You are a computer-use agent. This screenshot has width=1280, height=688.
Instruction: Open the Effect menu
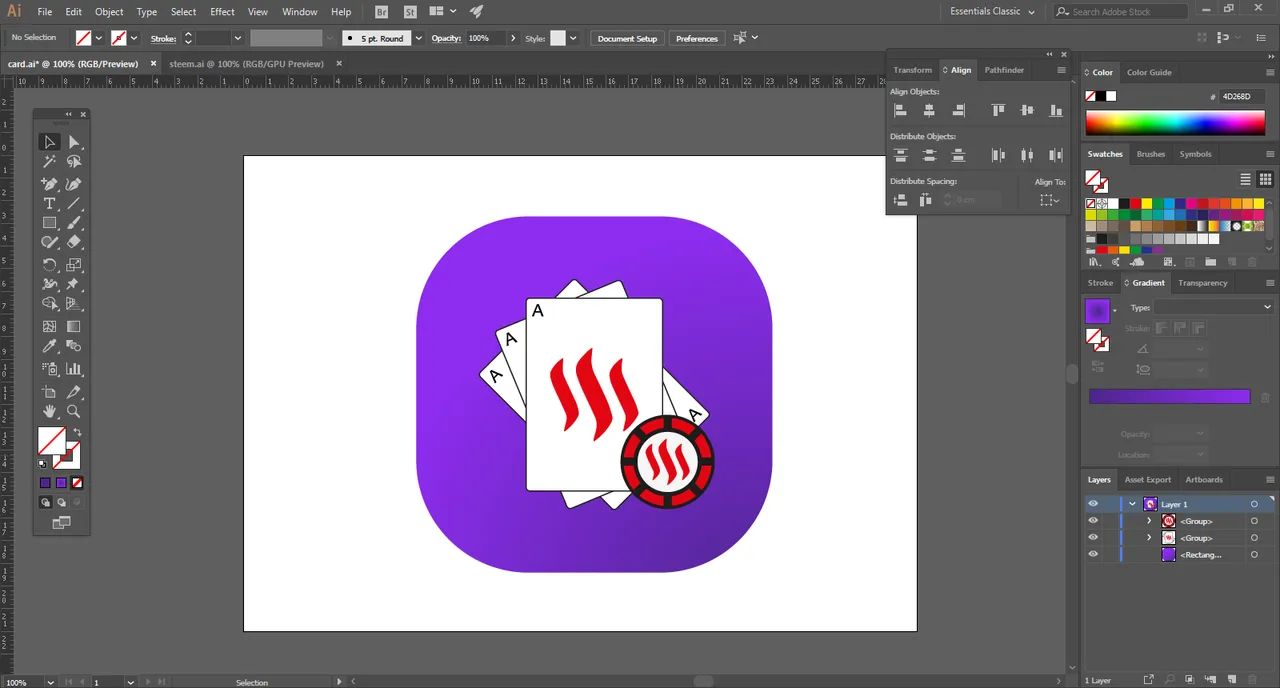[222, 12]
